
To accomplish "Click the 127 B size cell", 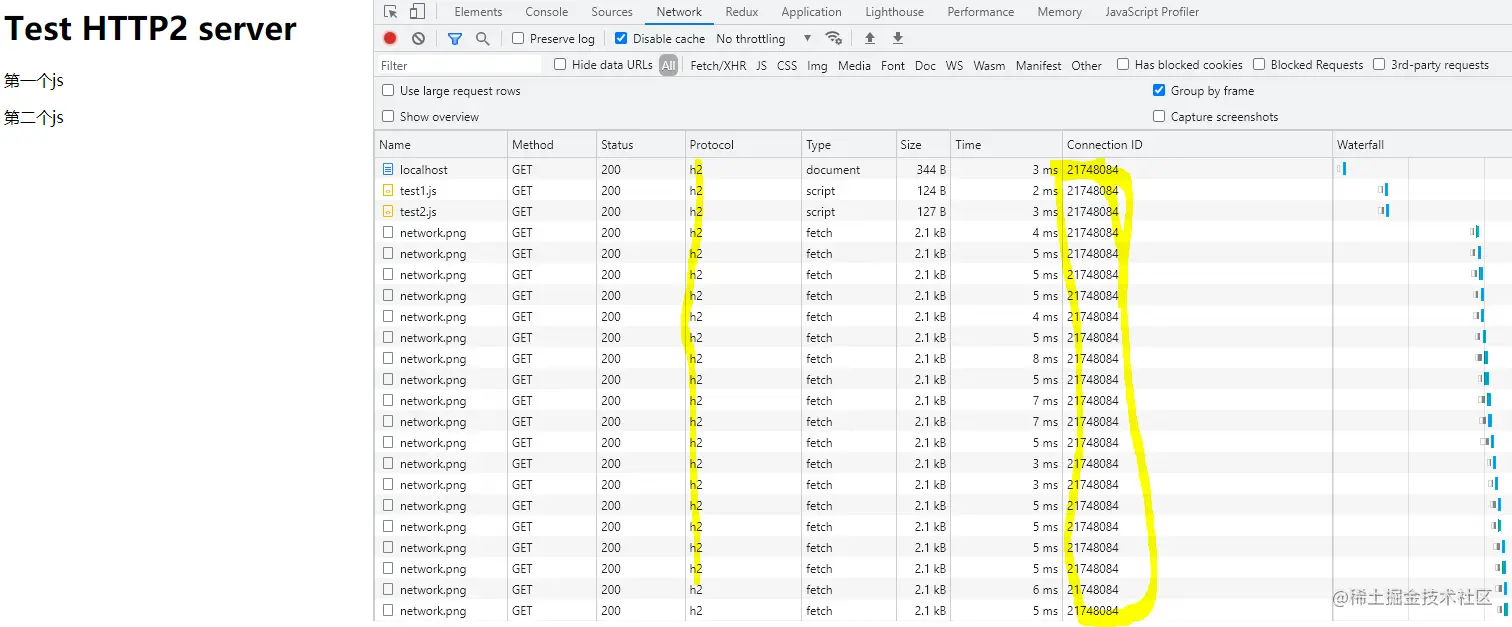I will (931, 212).
